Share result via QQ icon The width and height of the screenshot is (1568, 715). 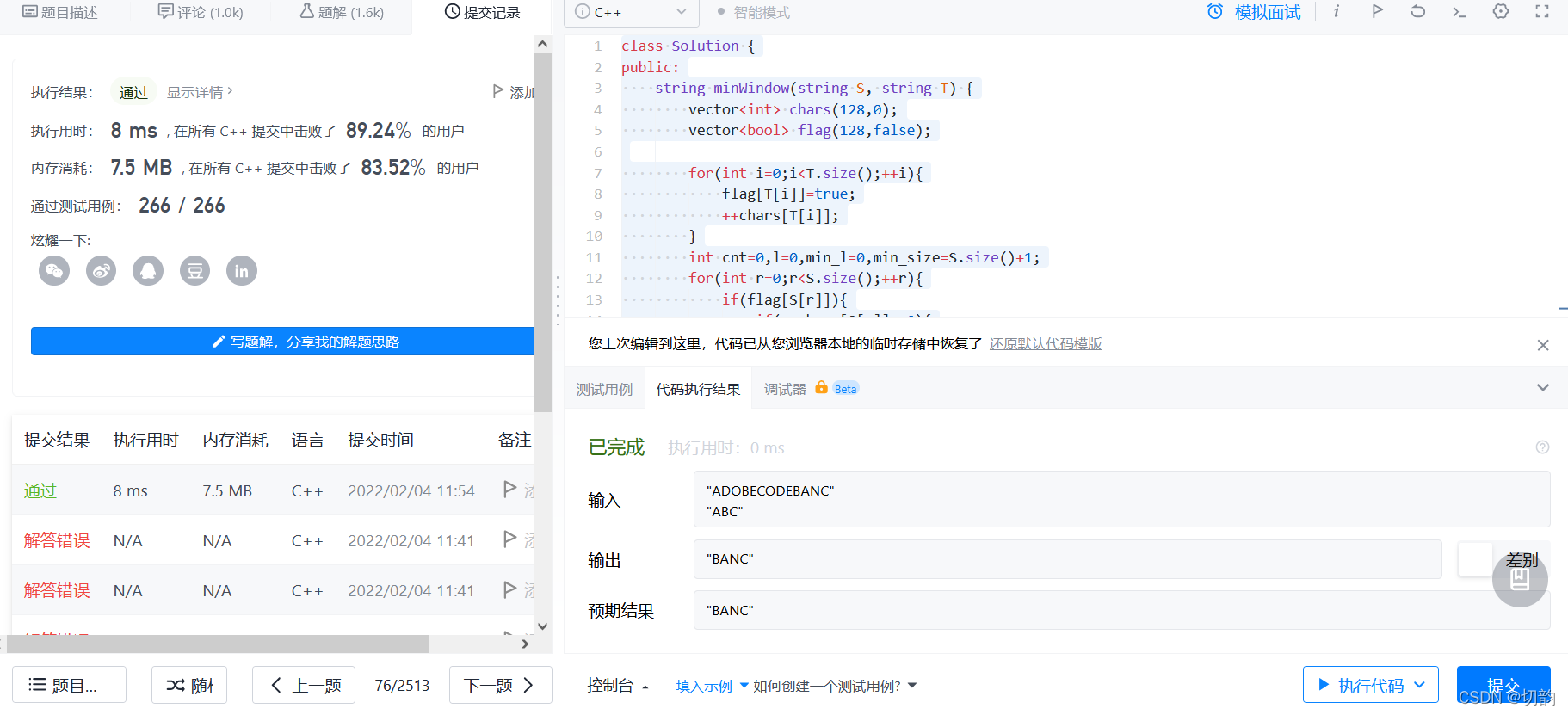(x=148, y=271)
